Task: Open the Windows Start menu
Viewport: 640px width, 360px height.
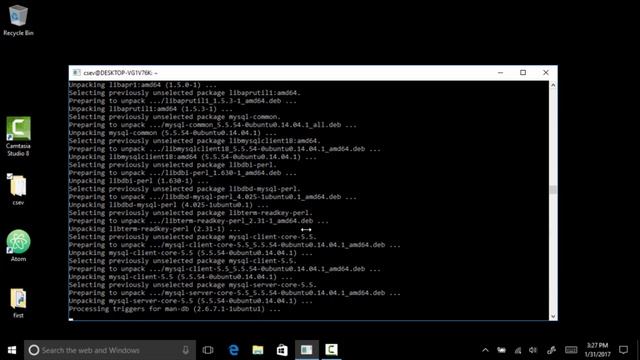Action: 12,350
